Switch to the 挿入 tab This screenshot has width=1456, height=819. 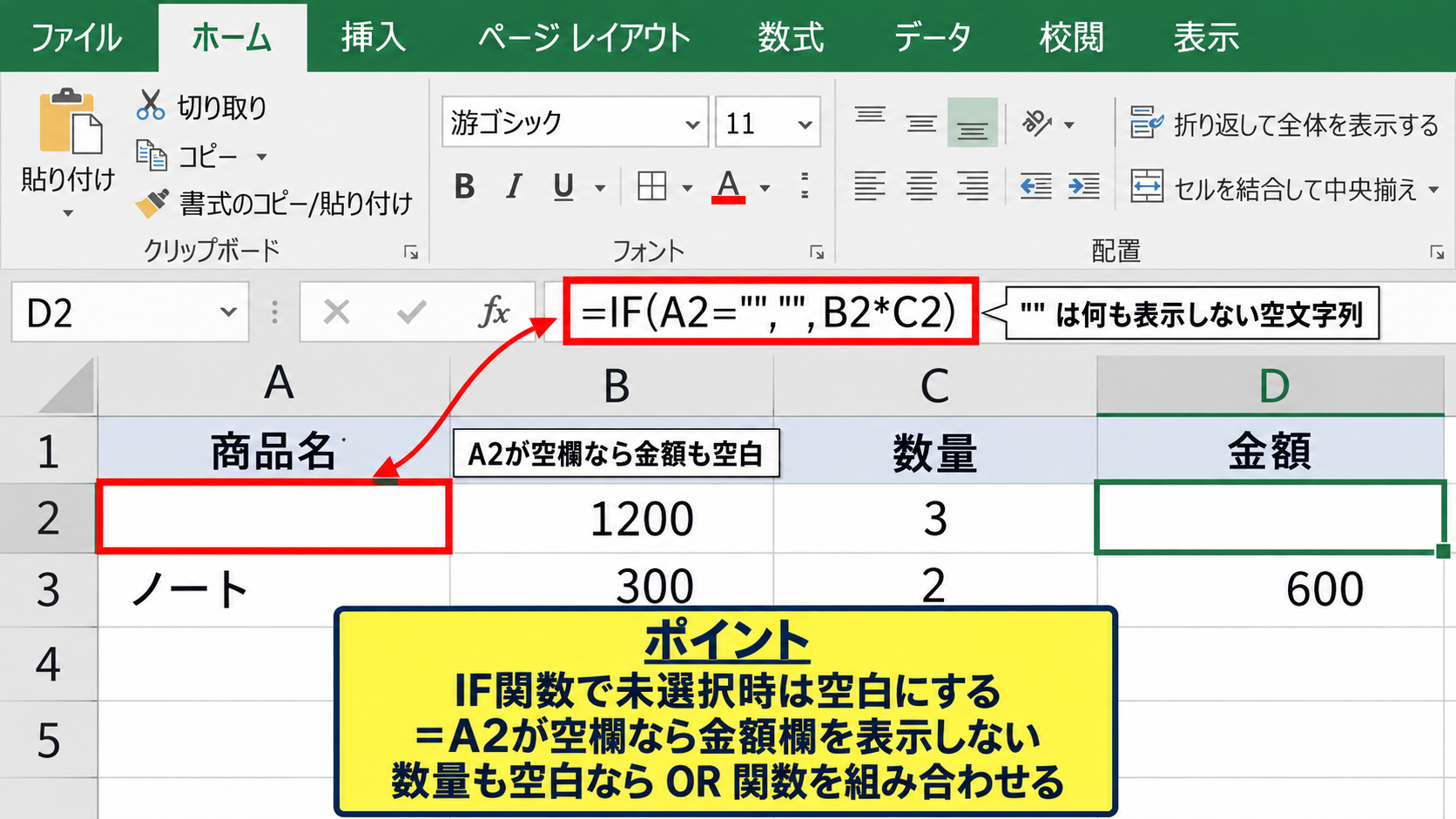point(373,37)
